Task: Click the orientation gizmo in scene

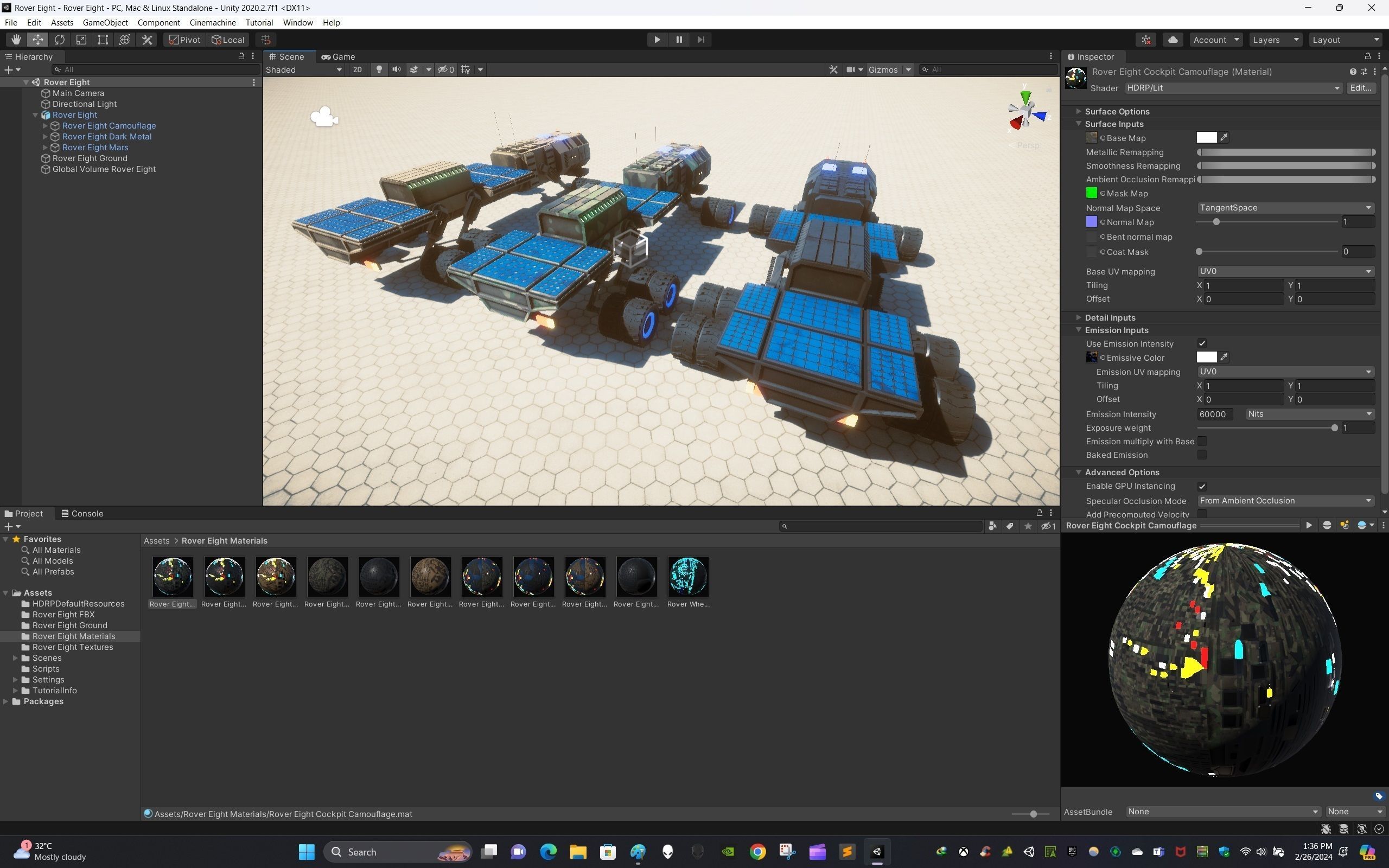Action: 1028,112
